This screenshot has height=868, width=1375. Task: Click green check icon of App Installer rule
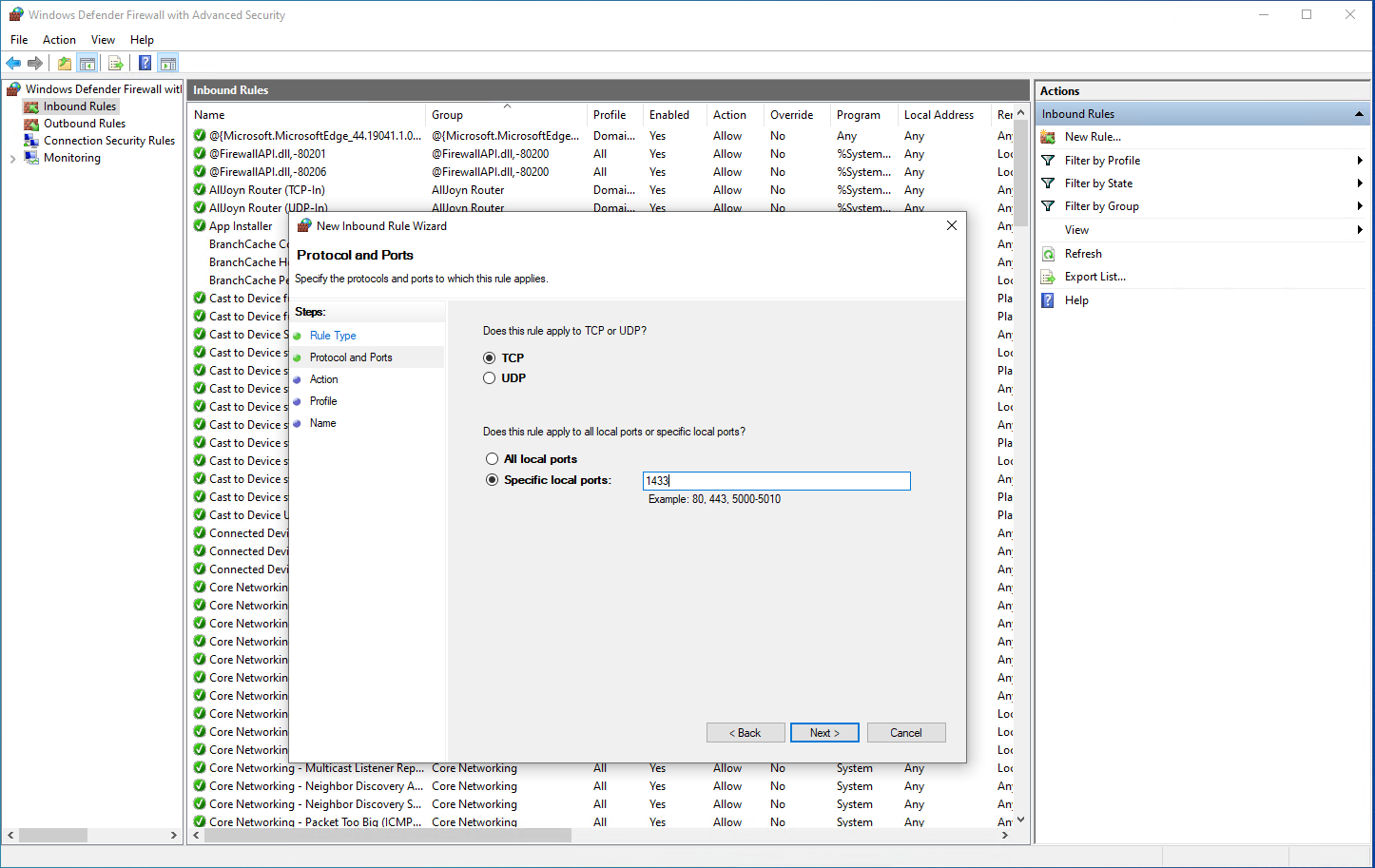[x=200, y=226]
